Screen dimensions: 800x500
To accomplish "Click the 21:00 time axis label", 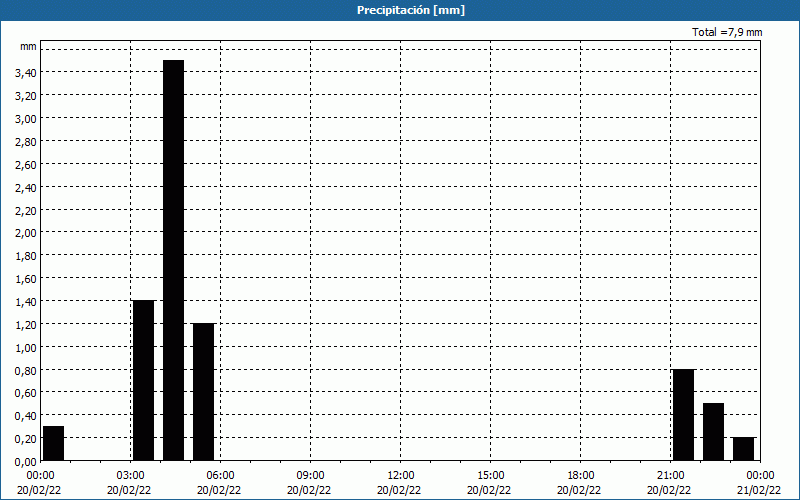I will (x=670, y=476).
